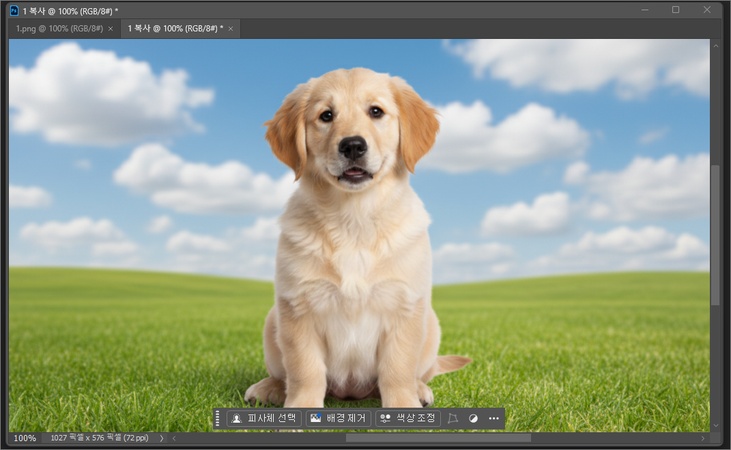
Task: Click the horizontal scrollbar thumb
Action: (x=438, y=438)
